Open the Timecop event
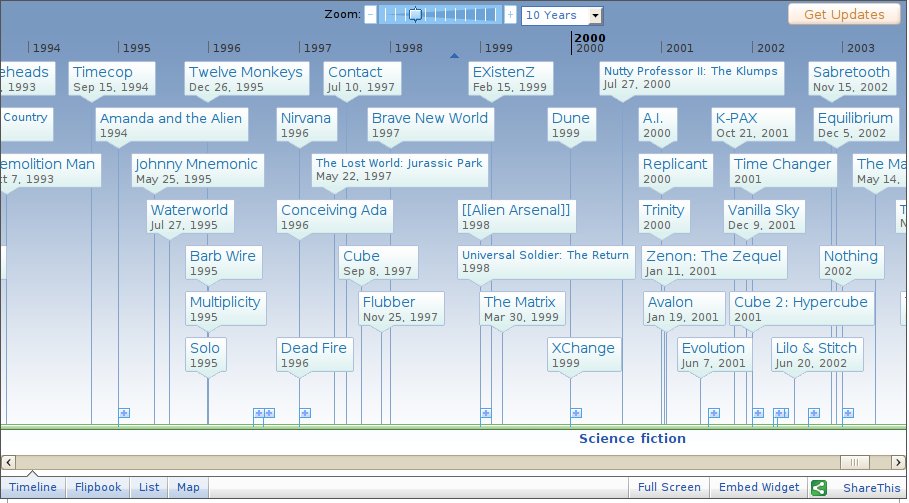Image resolution: width=909 pixels, height=503 pixels. tap(112, 79)
